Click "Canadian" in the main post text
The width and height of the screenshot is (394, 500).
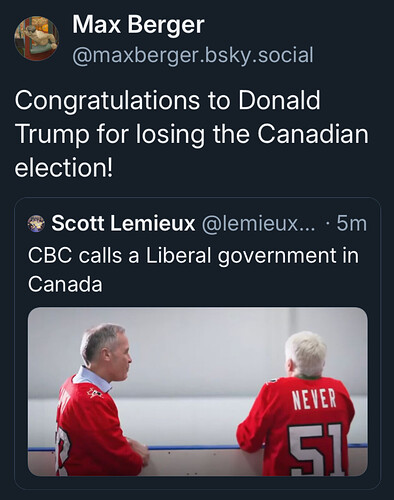(x=313, y=134)
